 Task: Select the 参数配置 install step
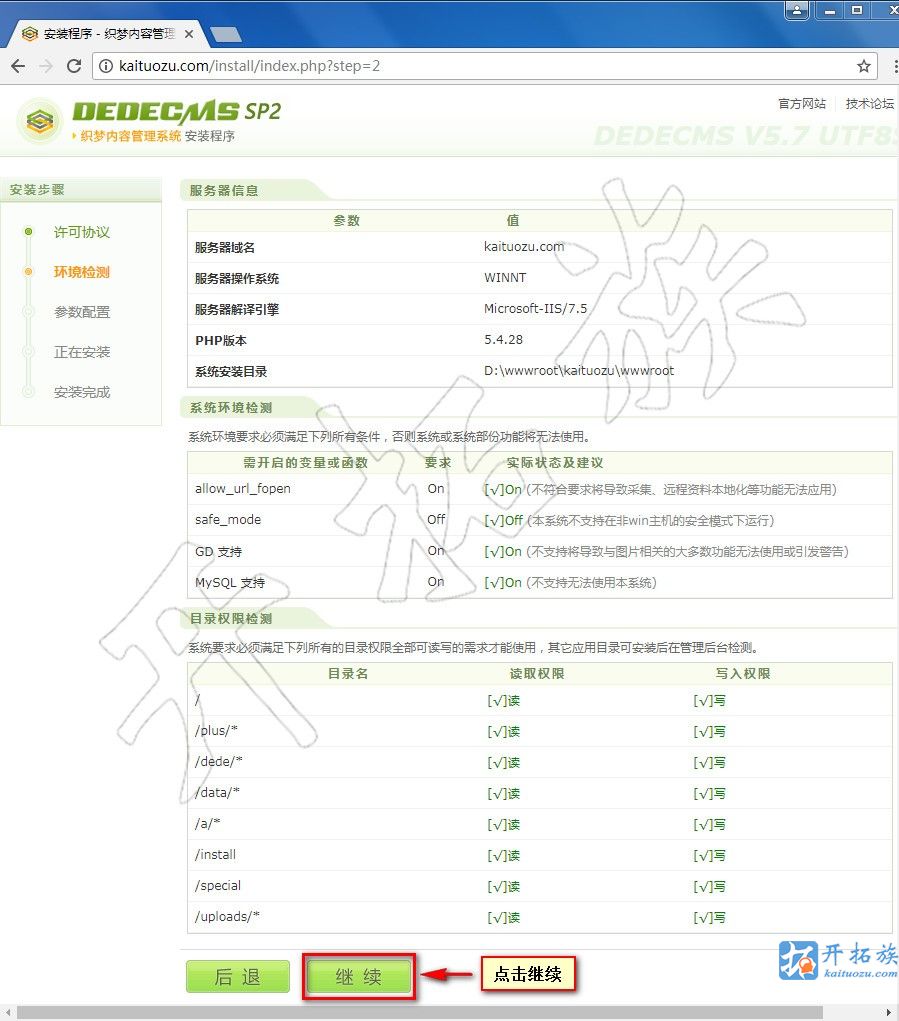pos(81,312)
